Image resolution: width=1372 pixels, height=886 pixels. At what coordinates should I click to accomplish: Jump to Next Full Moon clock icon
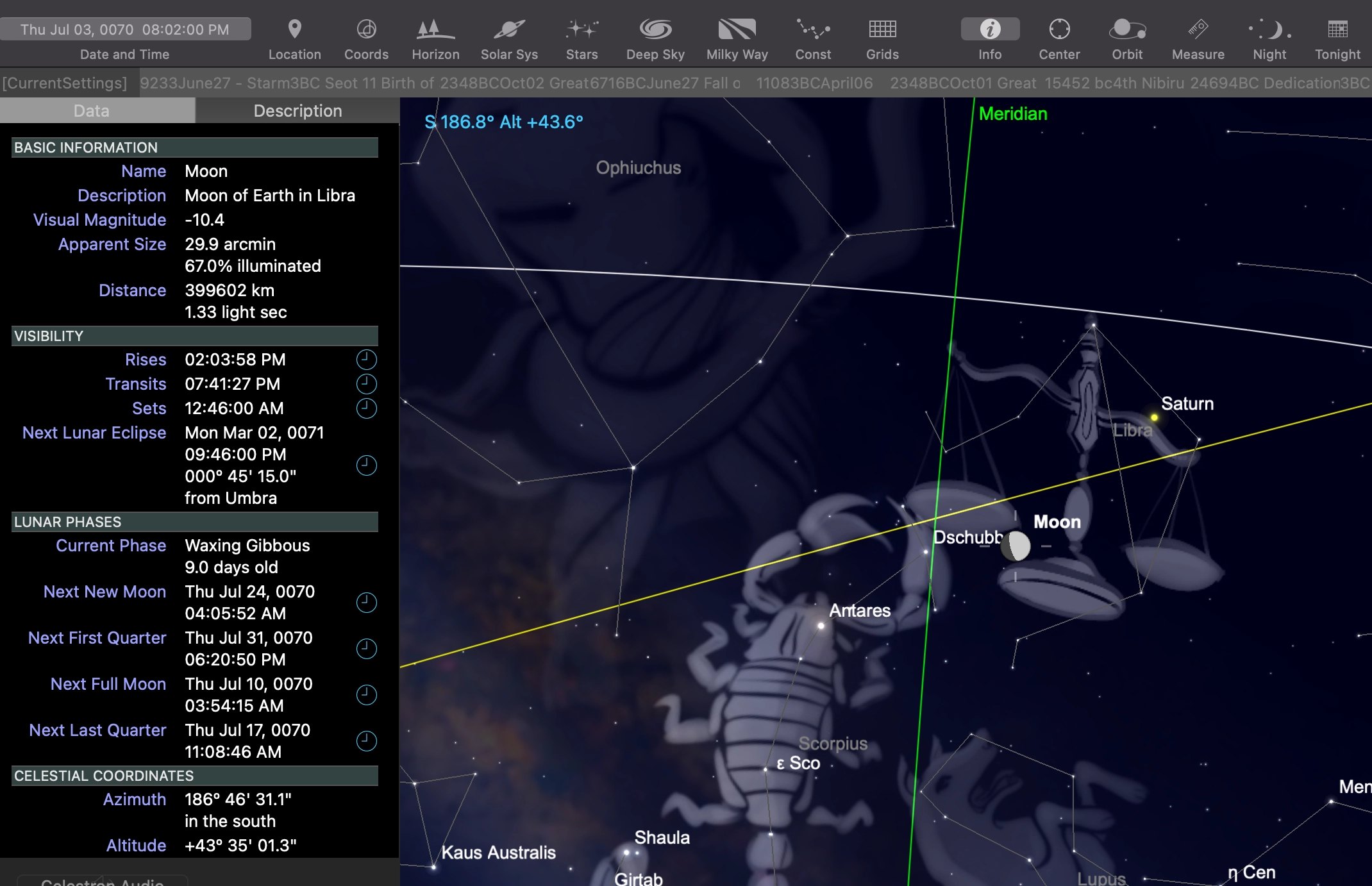[366, 695]
